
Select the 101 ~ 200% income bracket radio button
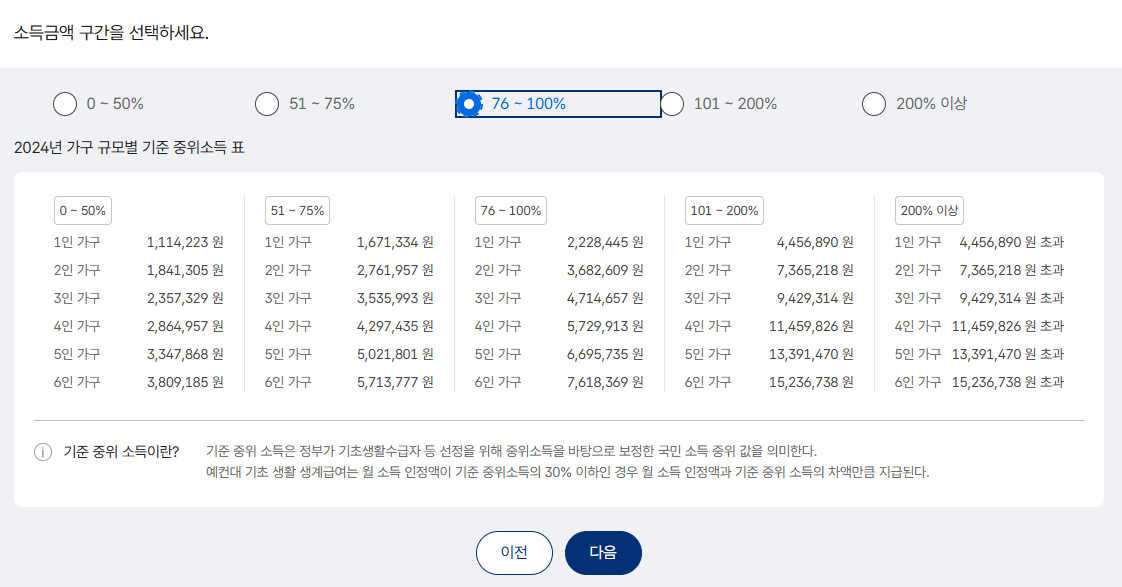coord(672,103)
